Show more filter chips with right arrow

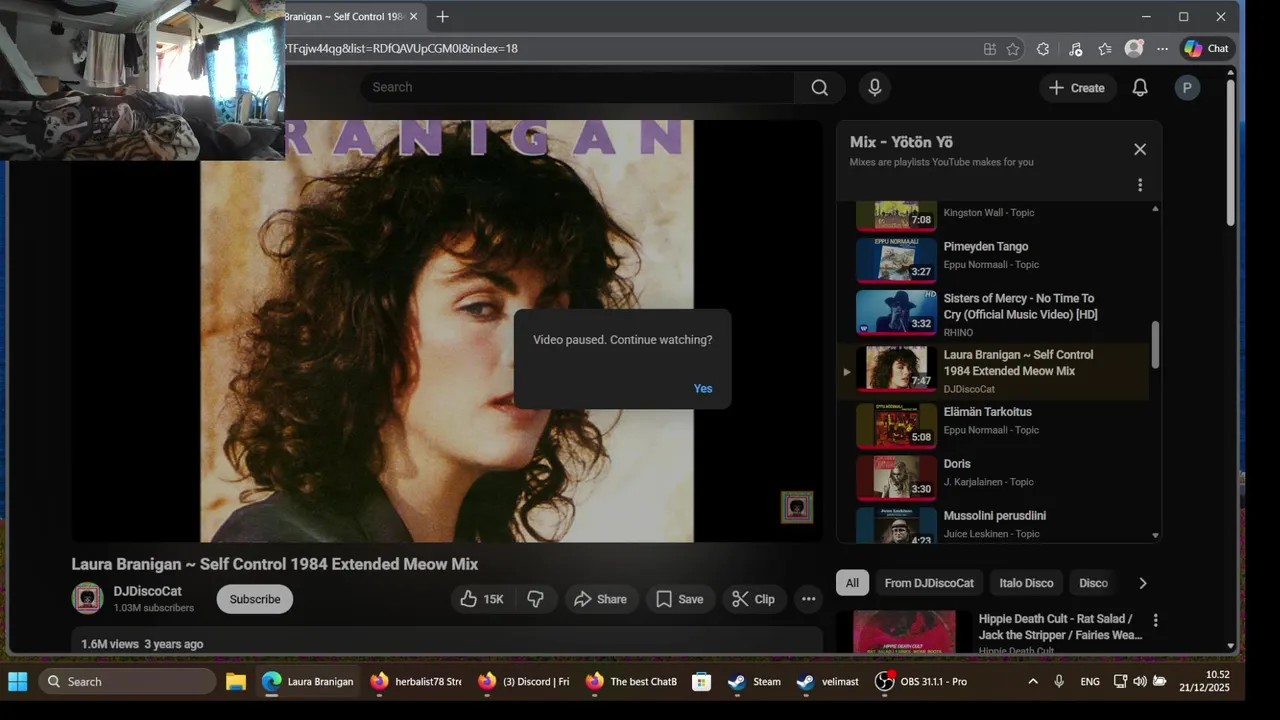1143,583
